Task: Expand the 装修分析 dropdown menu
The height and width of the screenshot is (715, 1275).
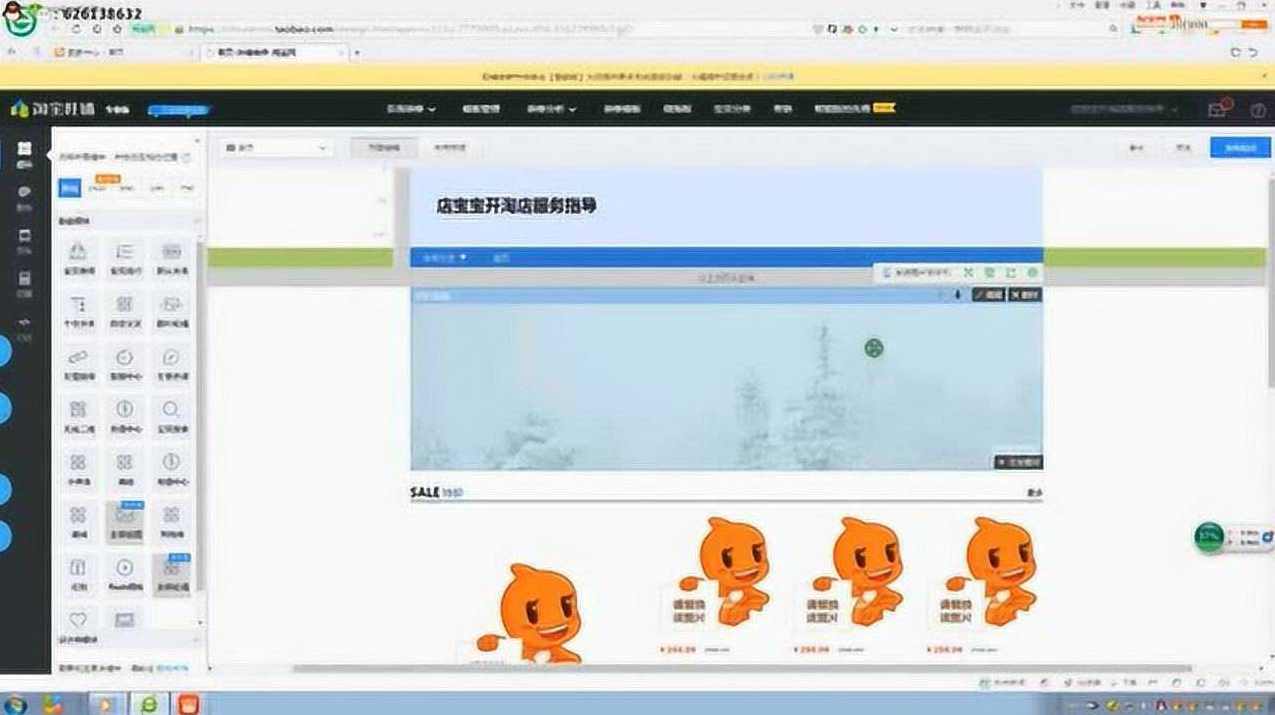Action: [551, 109]
